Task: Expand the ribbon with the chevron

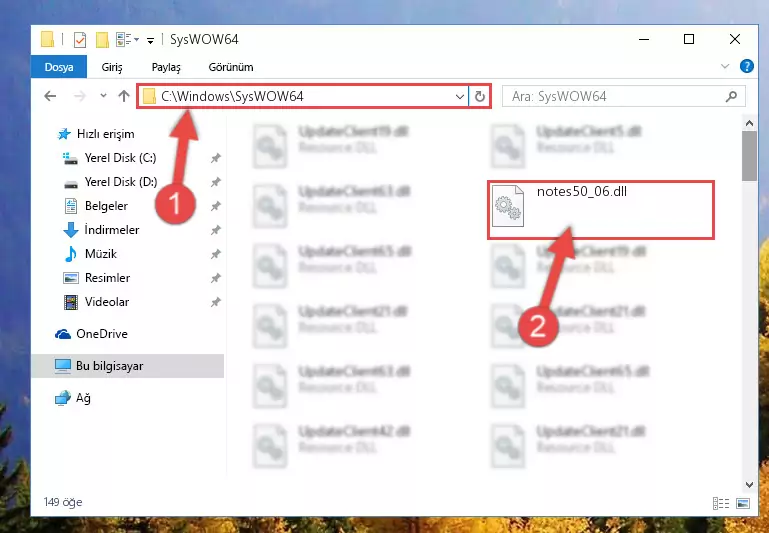Action: 725,66
